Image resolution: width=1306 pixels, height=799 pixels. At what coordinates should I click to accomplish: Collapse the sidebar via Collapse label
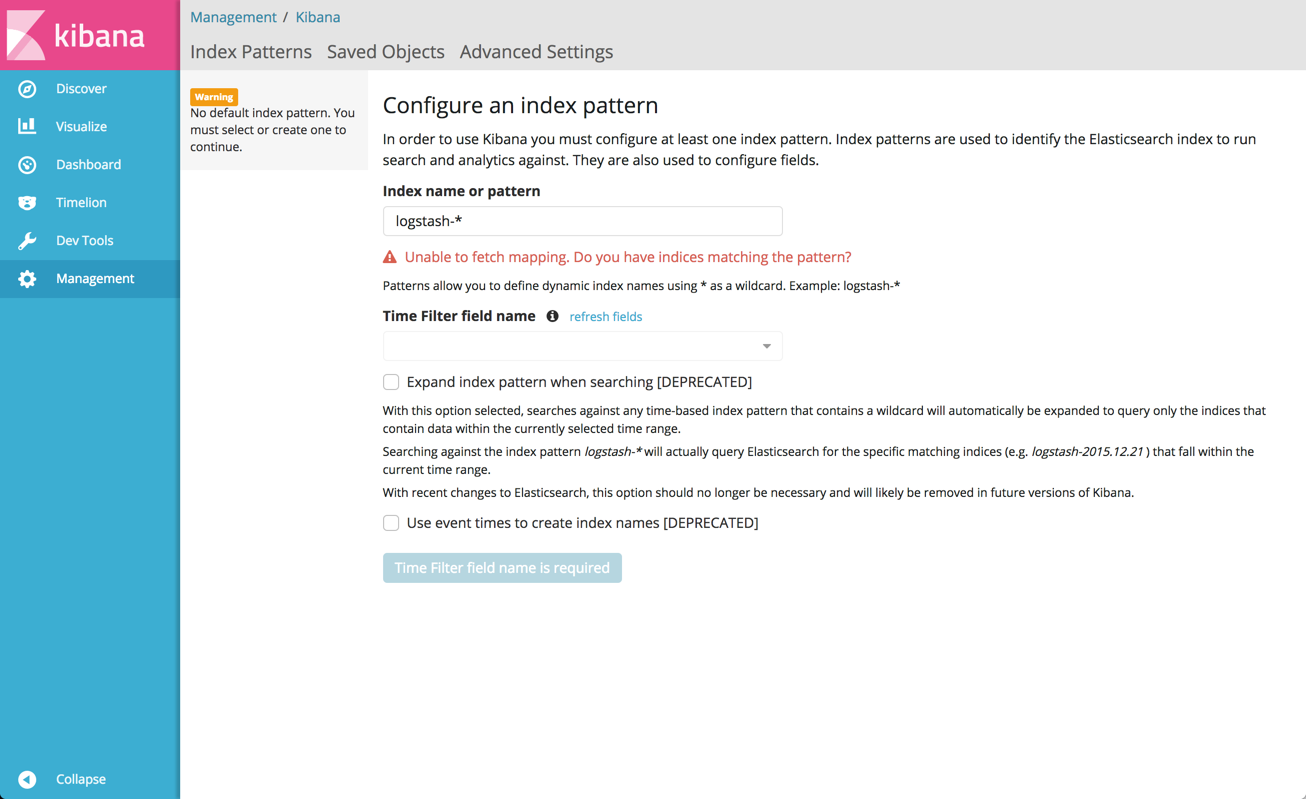[81, 779]
